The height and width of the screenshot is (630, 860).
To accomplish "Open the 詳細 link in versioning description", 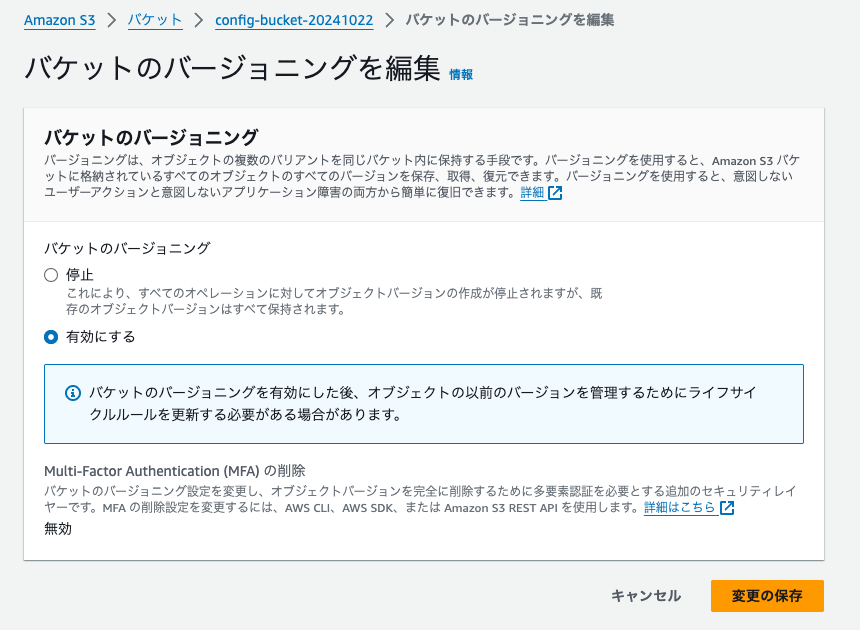I will pyautogui.click(x=532, y=192).
